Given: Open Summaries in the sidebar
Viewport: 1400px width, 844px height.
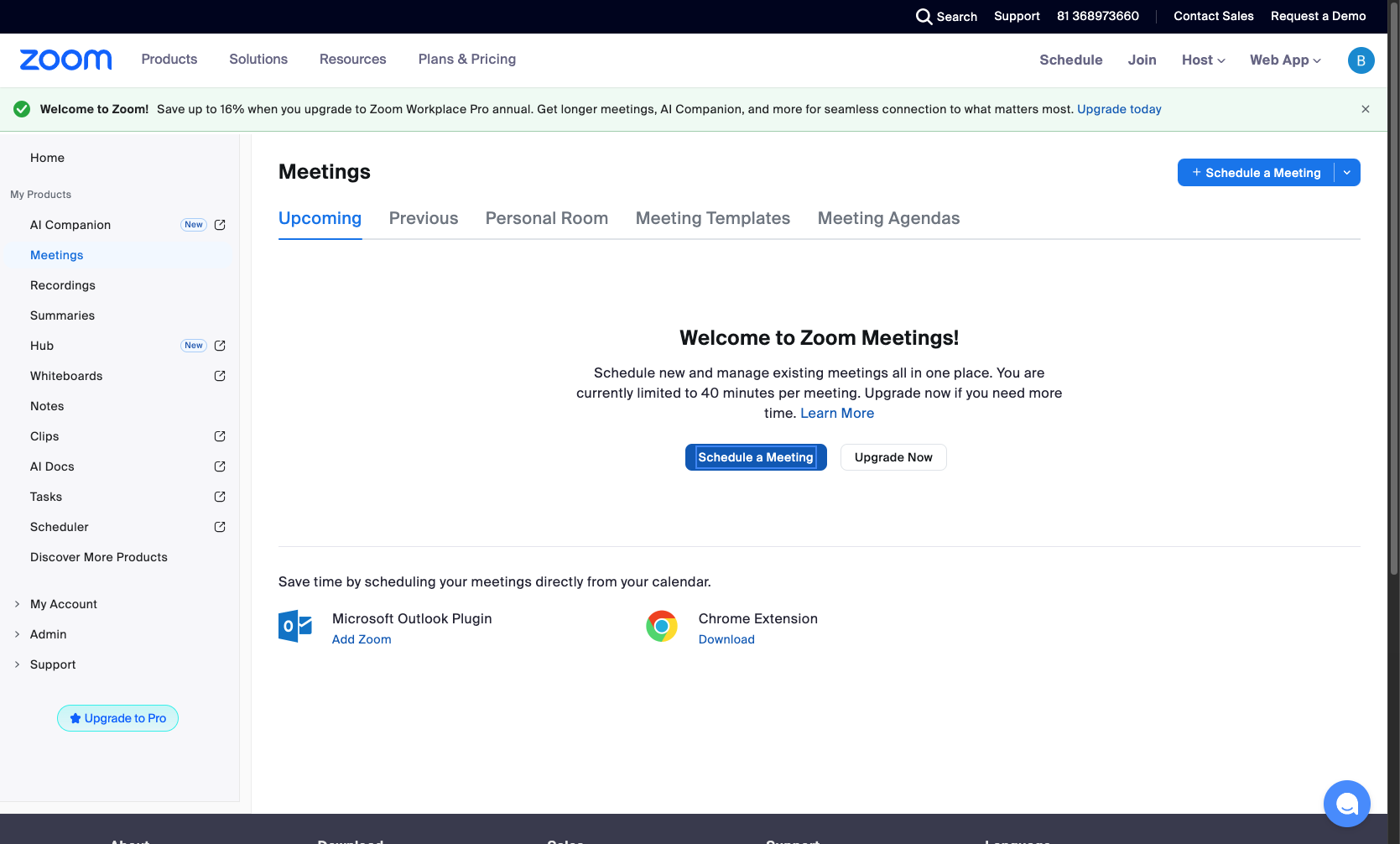Looking at the screenshot, I should (63, 315).
